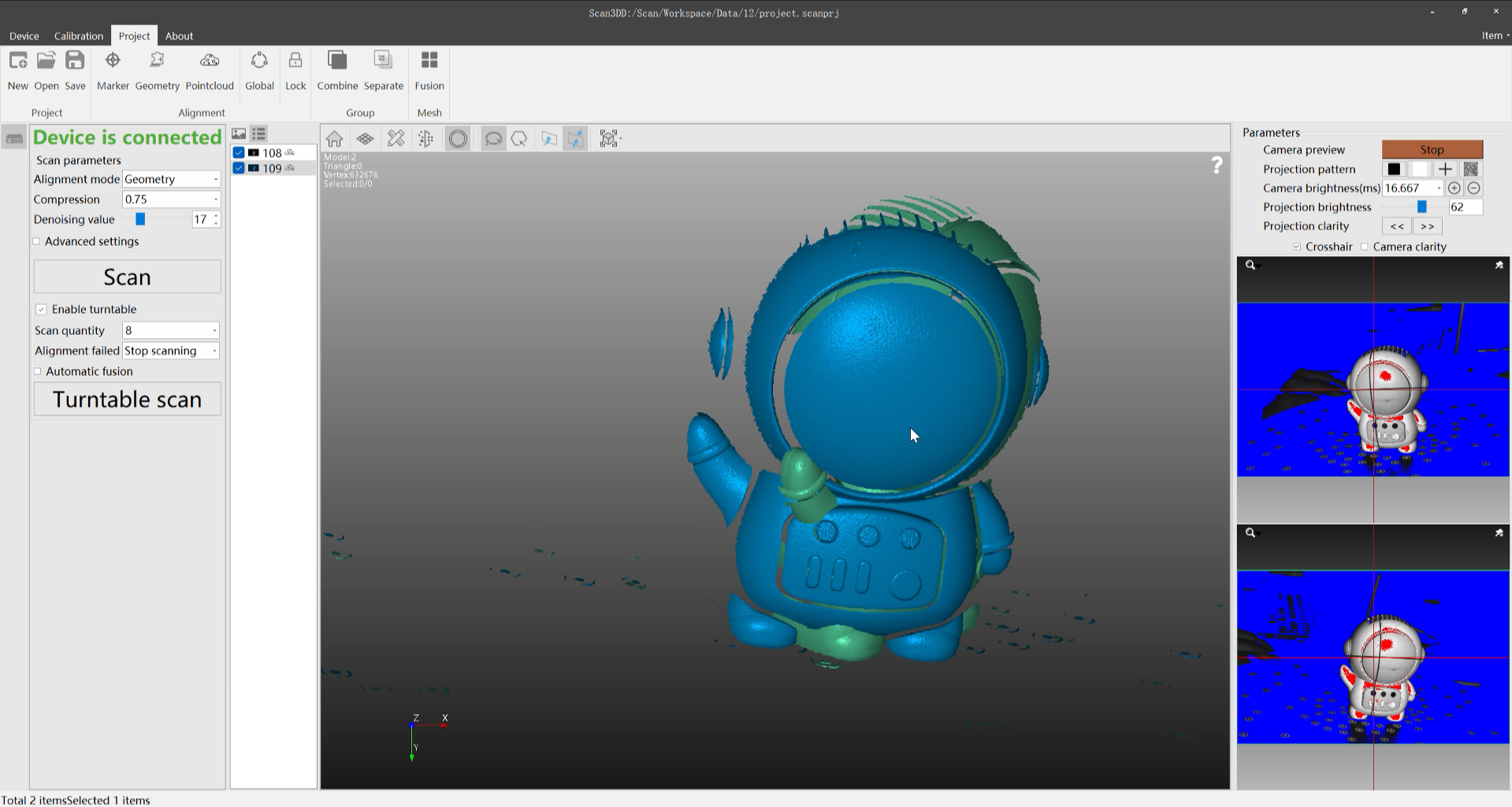Image resolution: width=1512 pixels, height=807 pixels.
Task: Open Compression 0.75 dropdown
Action: [171, 200]
